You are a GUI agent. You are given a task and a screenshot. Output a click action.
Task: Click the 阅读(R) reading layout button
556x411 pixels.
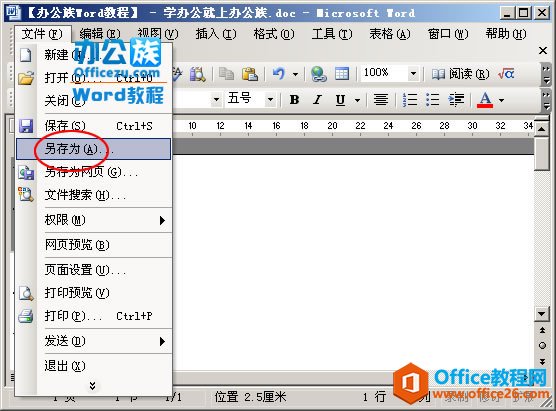[460, 74]
